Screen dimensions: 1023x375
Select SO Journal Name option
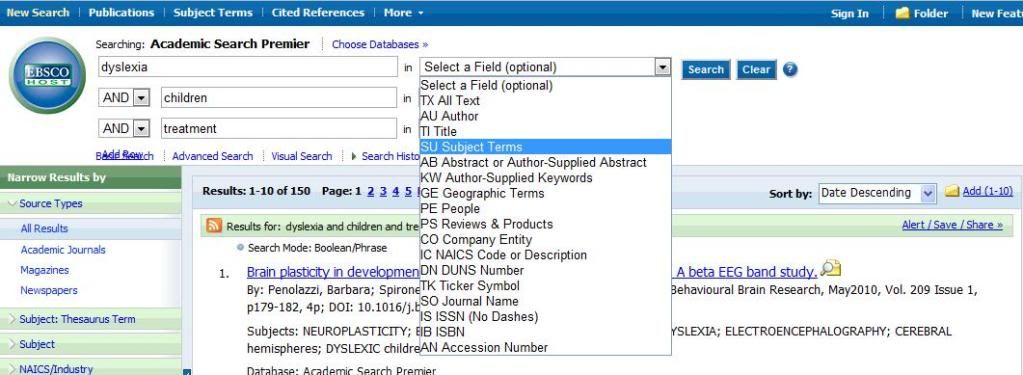[545, 301]
